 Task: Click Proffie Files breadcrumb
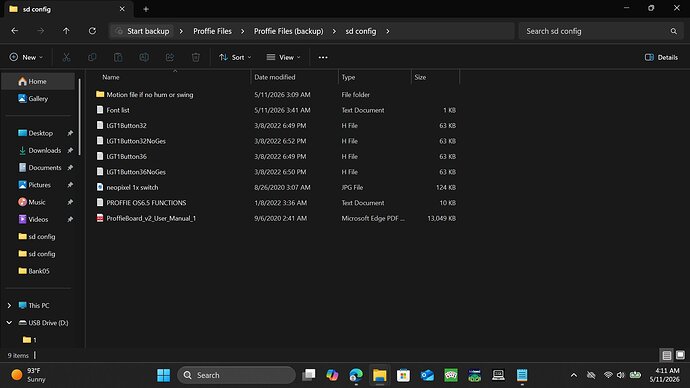click(212, 31)
